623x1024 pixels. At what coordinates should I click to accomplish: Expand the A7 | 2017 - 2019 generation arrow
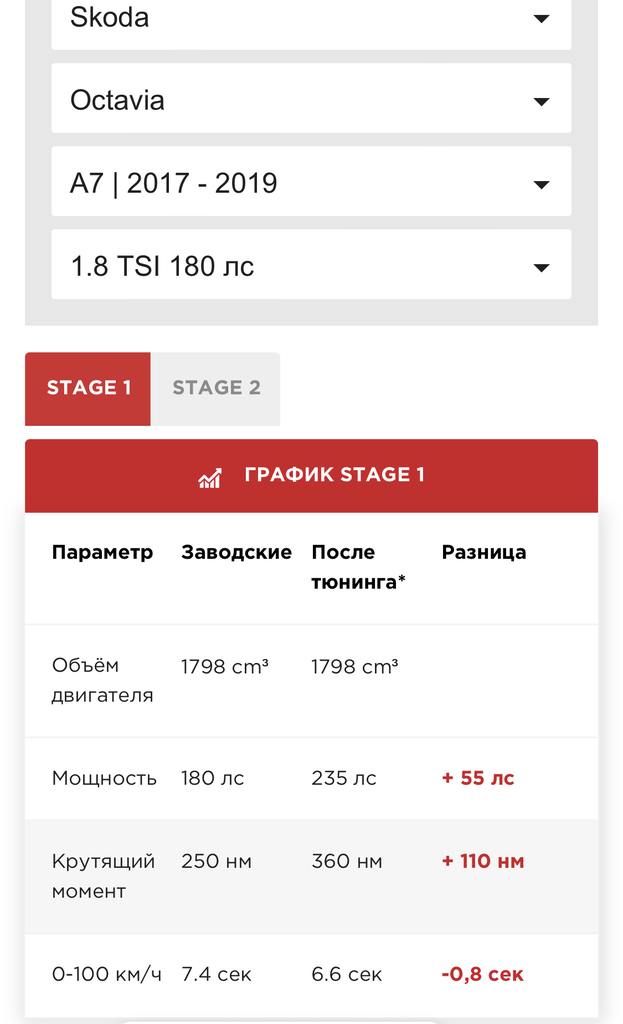click(541, 184)
